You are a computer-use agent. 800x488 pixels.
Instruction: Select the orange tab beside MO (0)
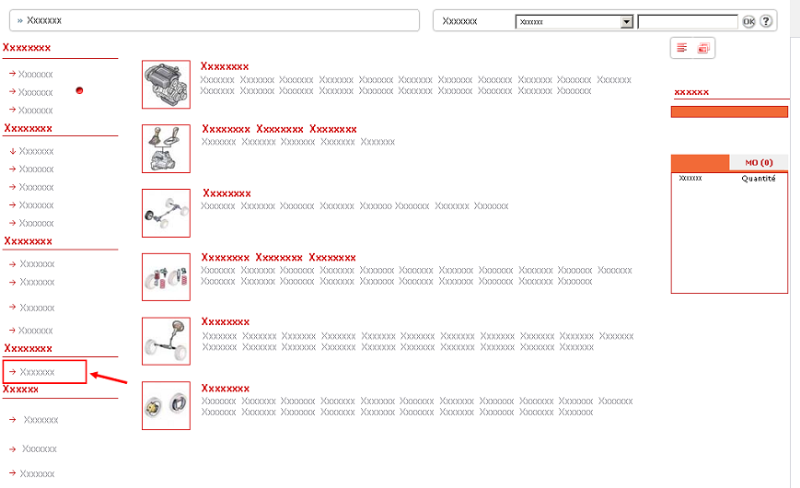click(x=700, y=162)
